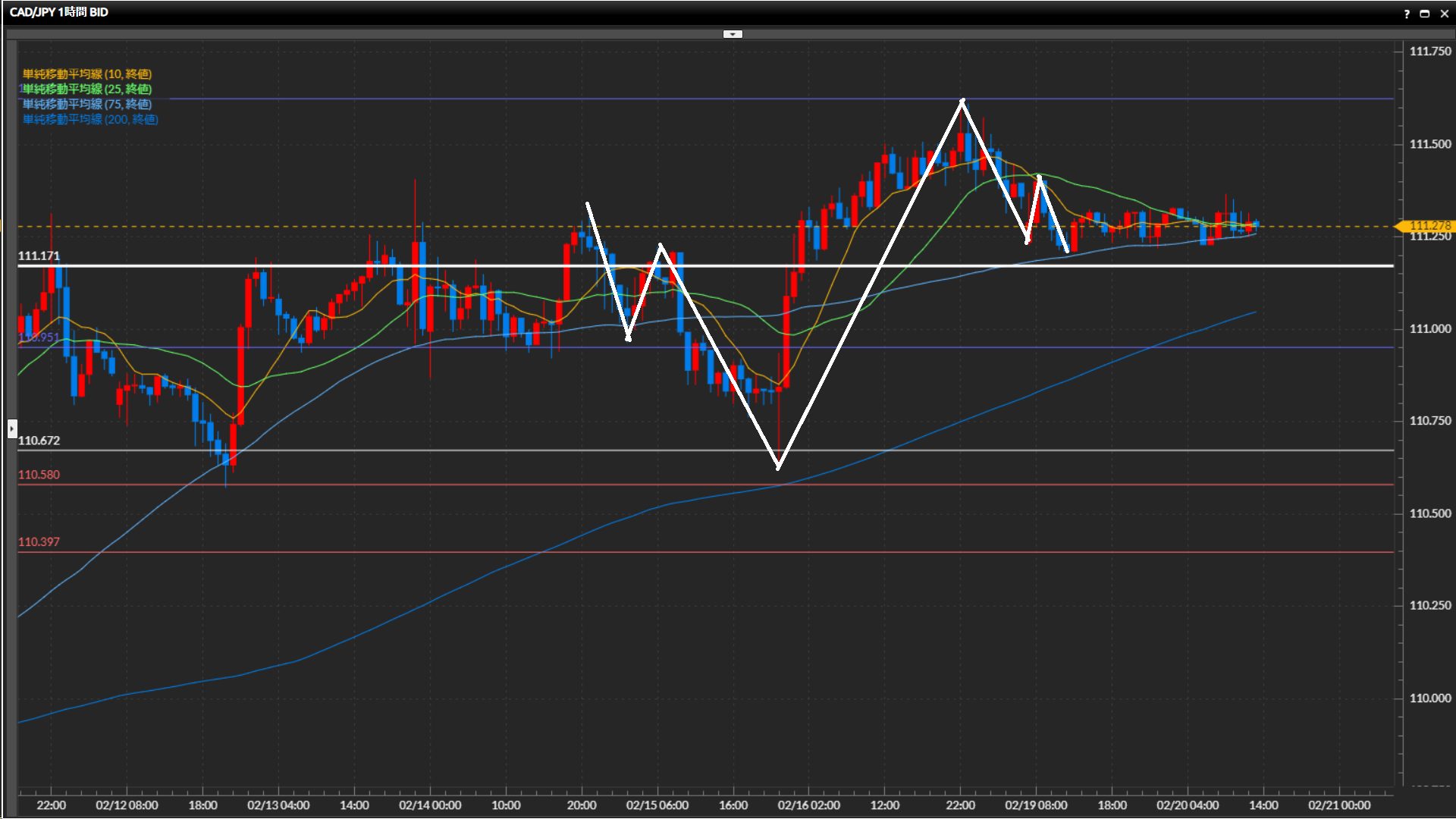Select the red 110.580 line label

pyautogui.click(x=39, y=475)
